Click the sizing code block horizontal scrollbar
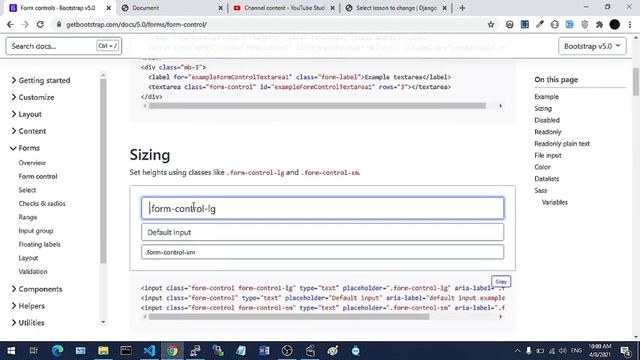 (289, 317)
